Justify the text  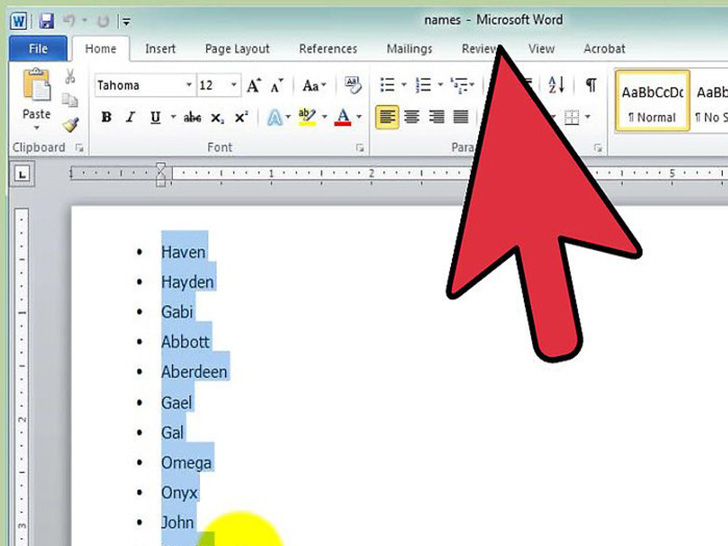[x=461, y=117]
